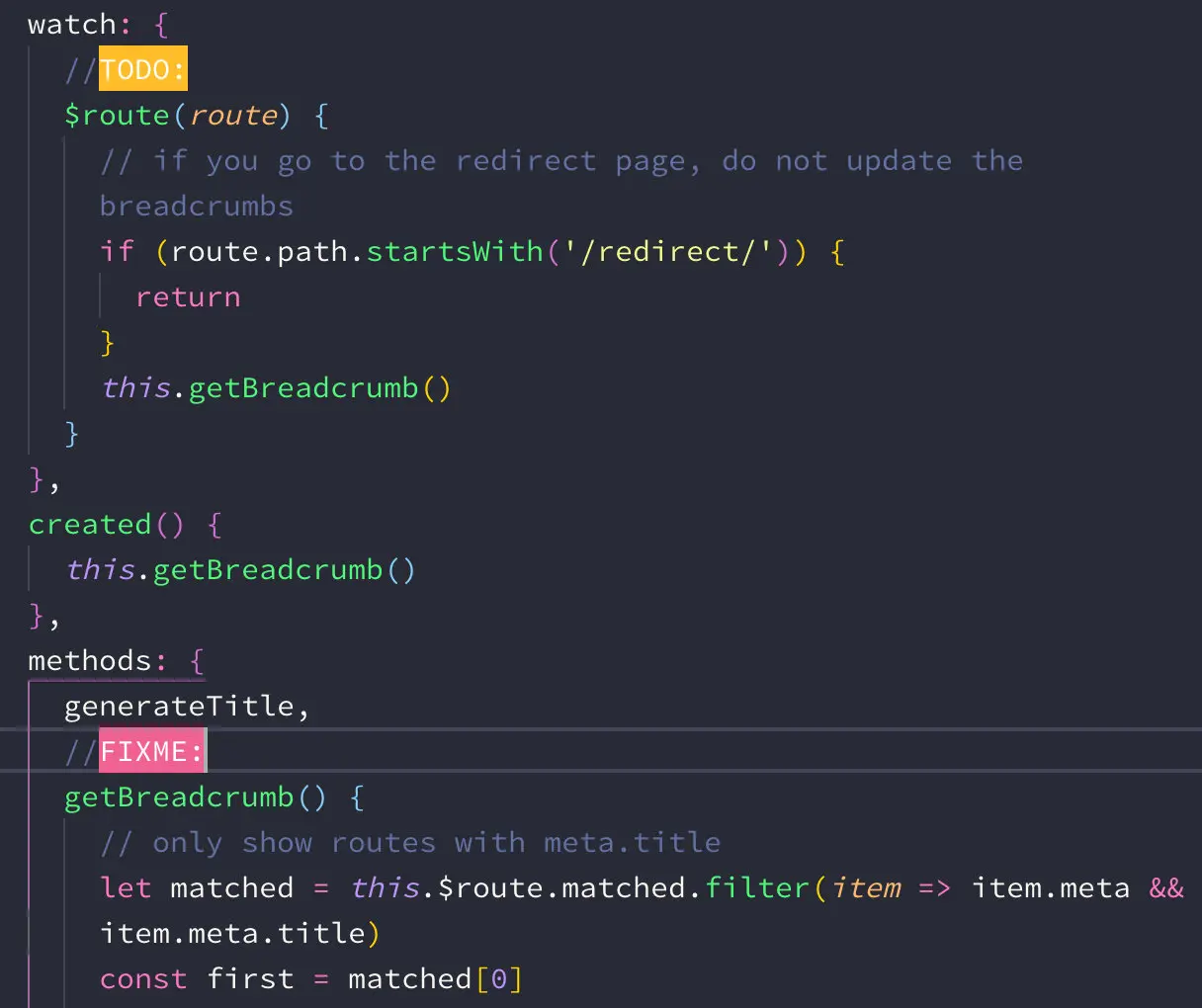Click the italic 'route' parameter
1202x1008 pixels.
click(x=232, y=116)
